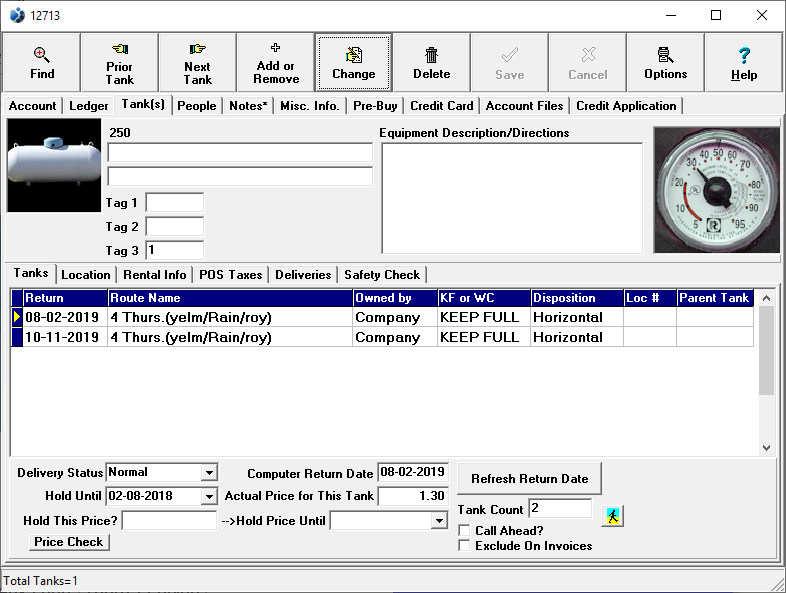
Task: Open the Safety Check sub-tab
Action: (382, 275)
